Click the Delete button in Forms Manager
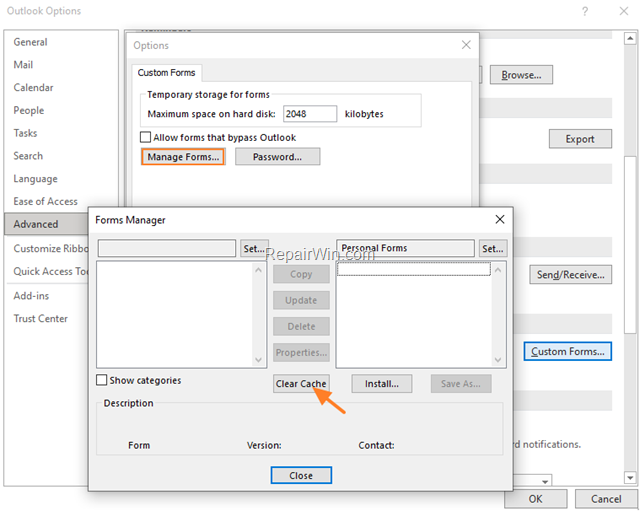Viewport: 640px width, 511px height. [x=301, y=327]
